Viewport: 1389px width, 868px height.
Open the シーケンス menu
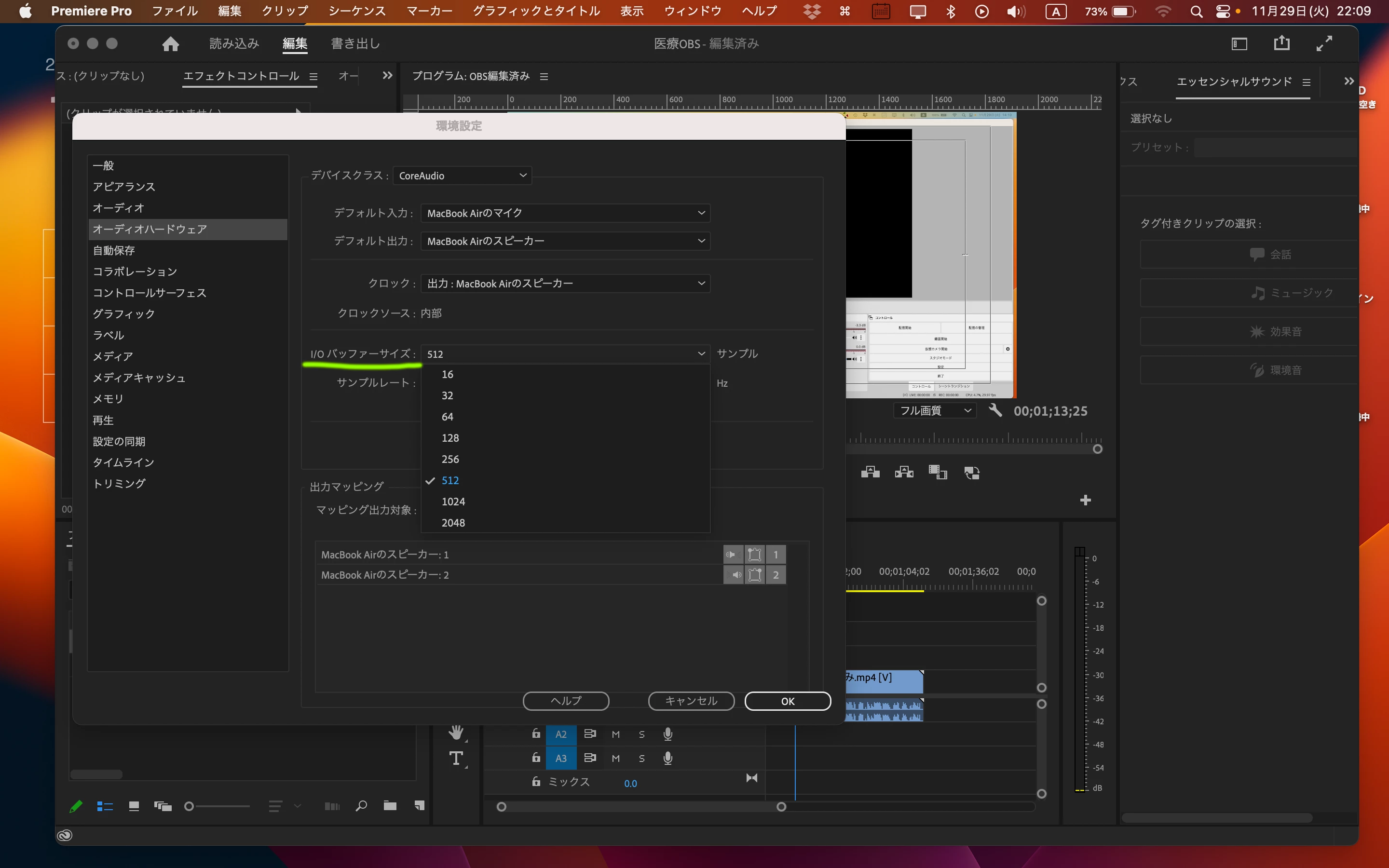[357, 11]
